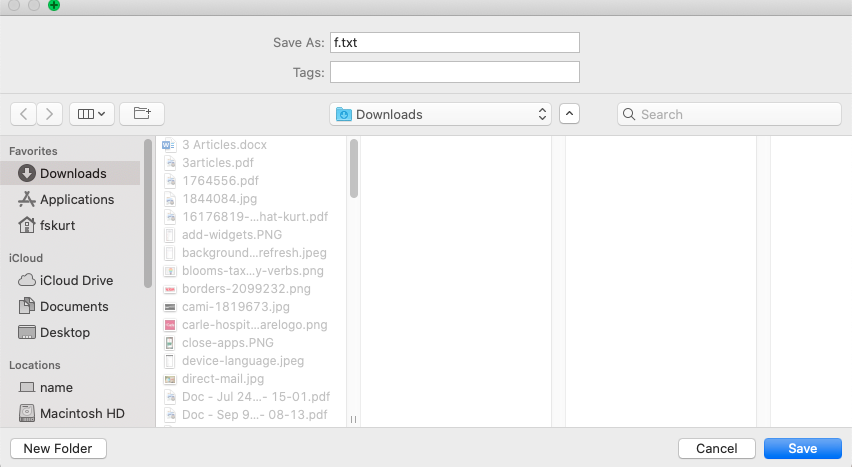This screenshot has height=467, width=852.
Task: Click the green zoom window button
Action: click(x=54, y=5)
